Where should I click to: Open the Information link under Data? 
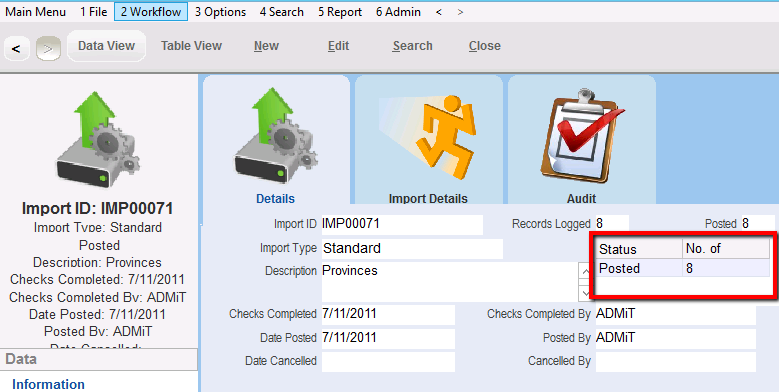click(x=48, y=384)
